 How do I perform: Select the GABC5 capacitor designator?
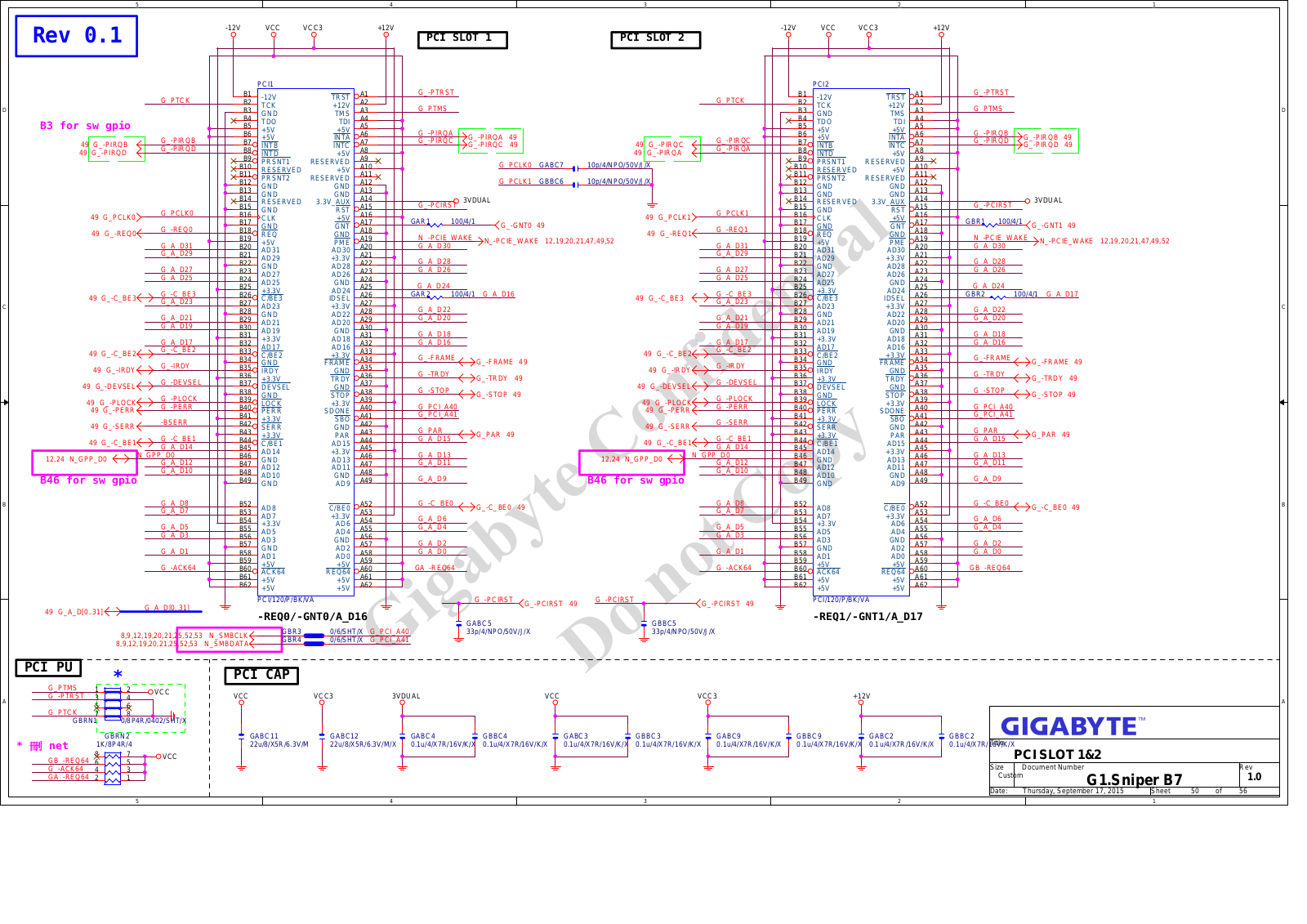tap(479, 623)
